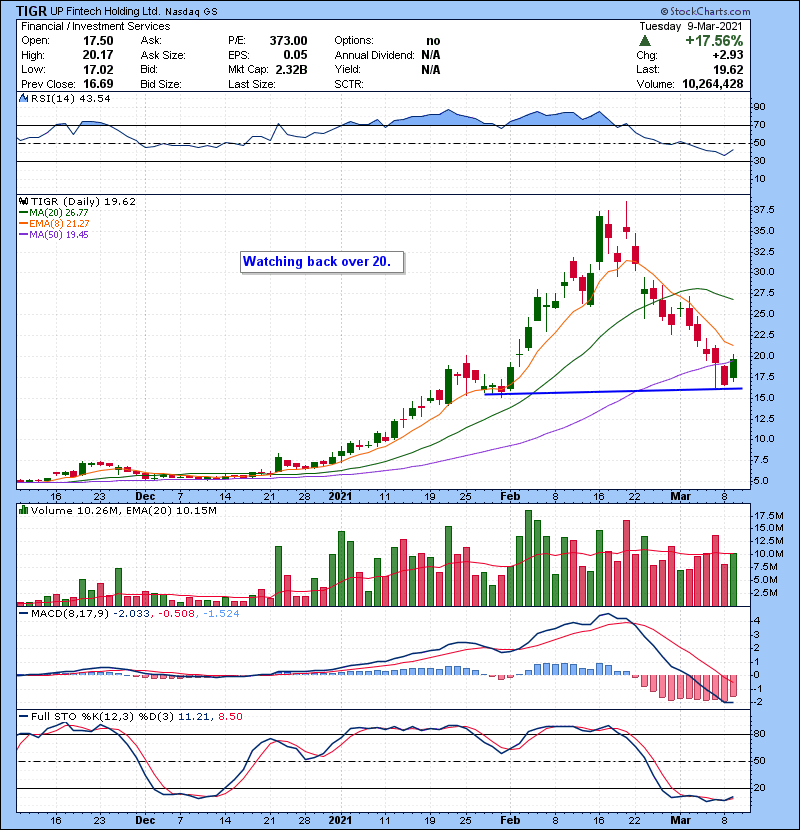Screen dimensions: 800x830
Task: Click the 'Volume 10.26M, EMA(20) 10.15M' label
Action: coord(123,511)
